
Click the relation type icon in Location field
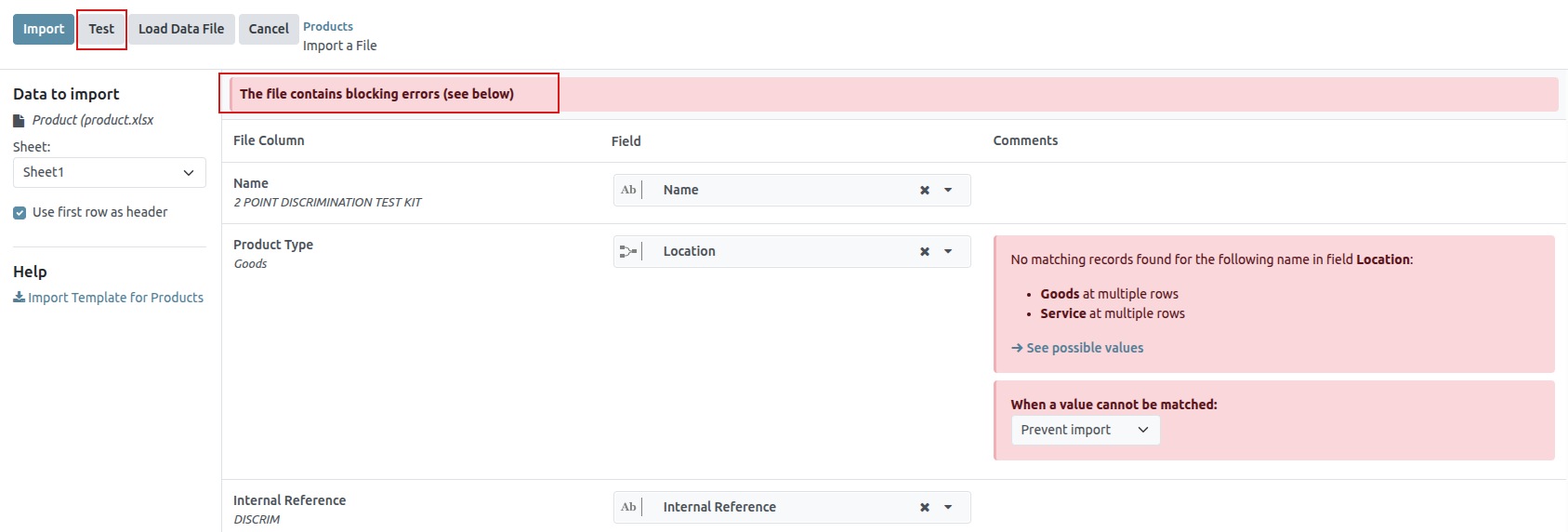pyautogui.click(x=628, y=251)
